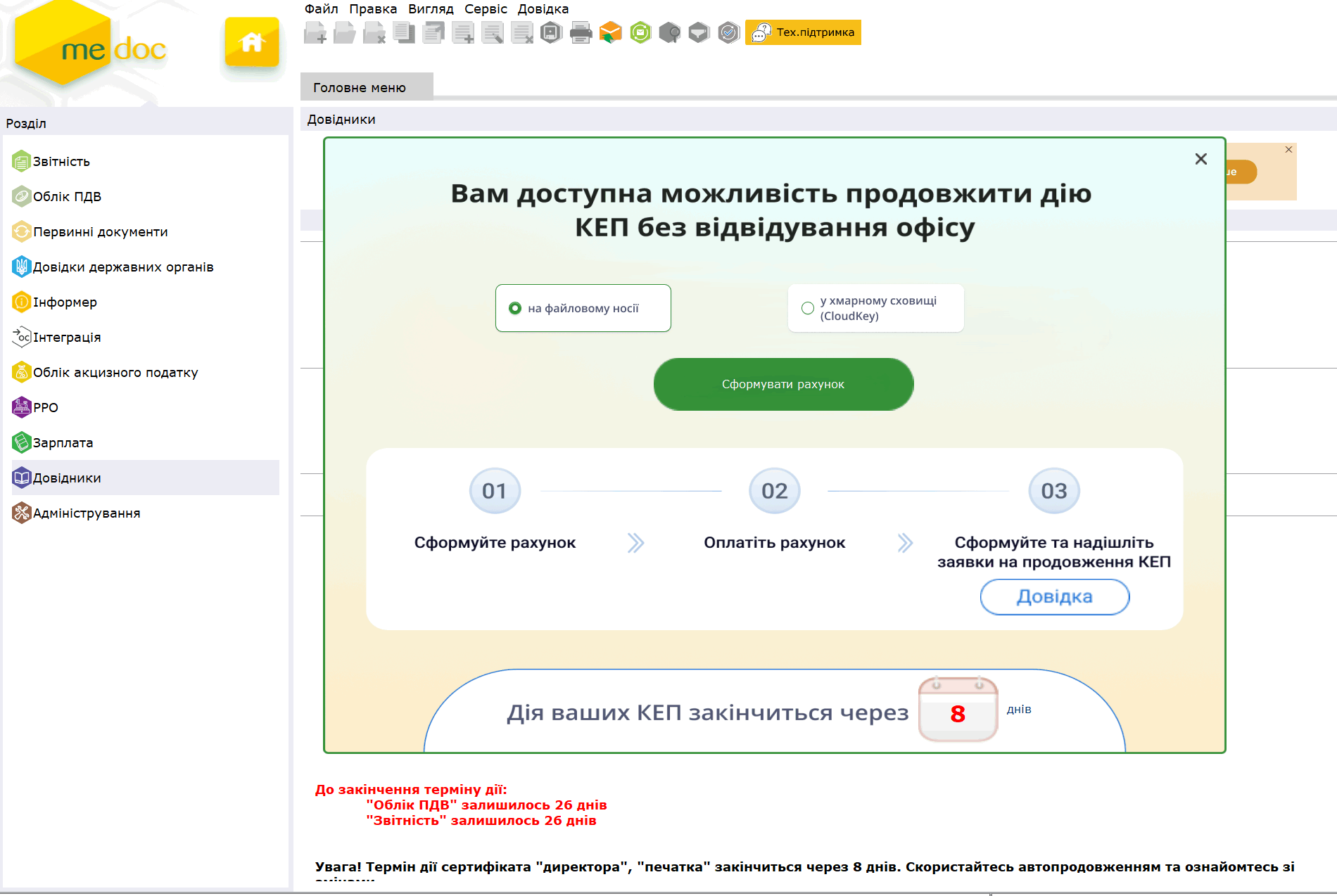Click the yellow home button
This screenshot has height=896, width=1337.
pyautogui.click(x=251, y=43)
